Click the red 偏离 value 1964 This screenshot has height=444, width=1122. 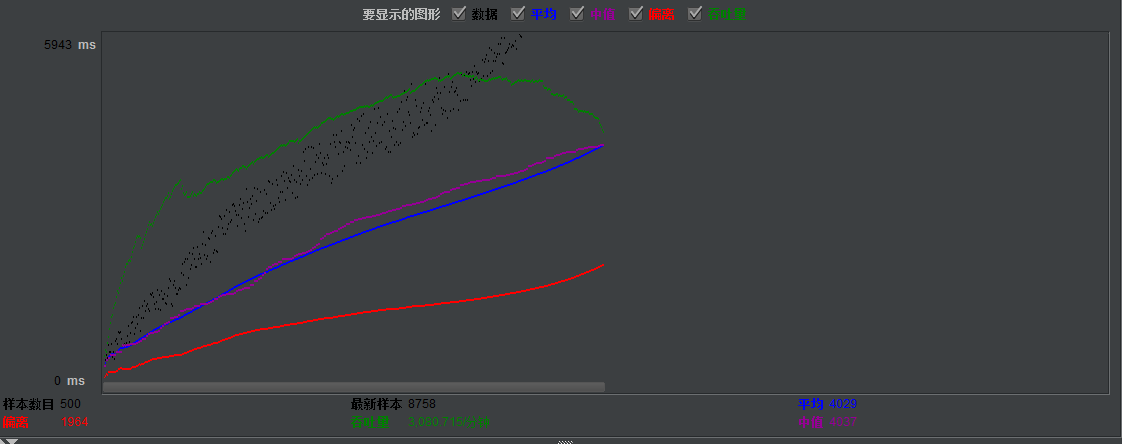coord(75,423)
